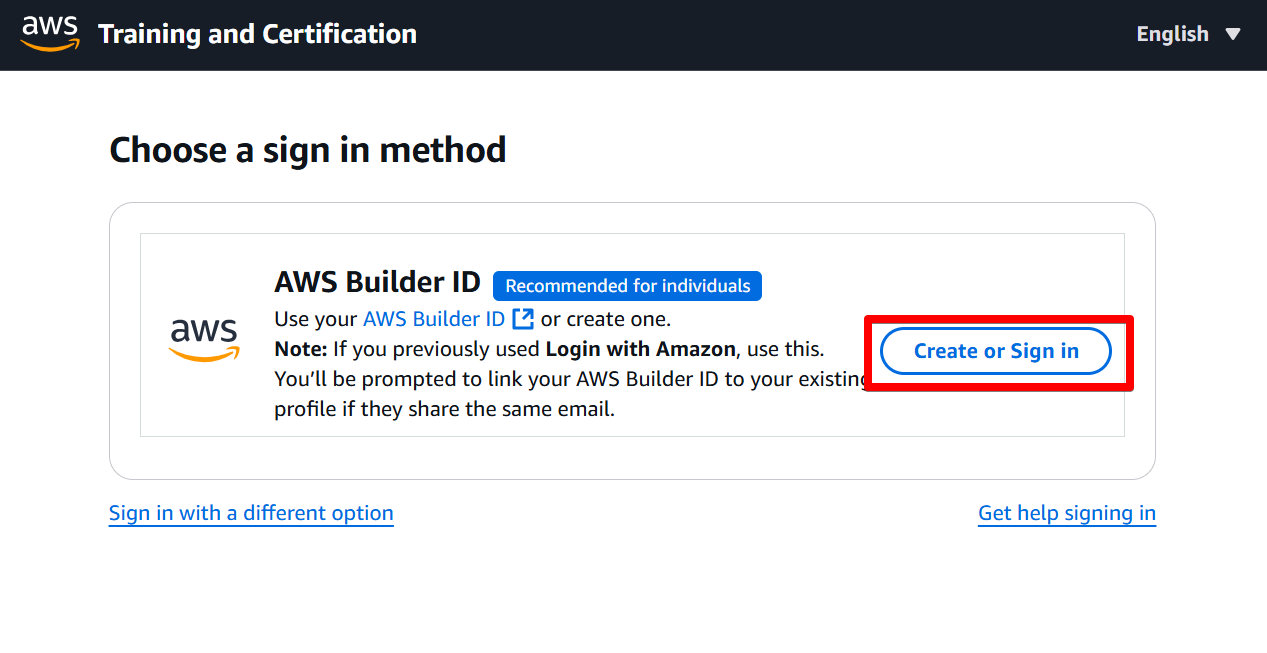Click the AWS logo in the header

point(49,33)
